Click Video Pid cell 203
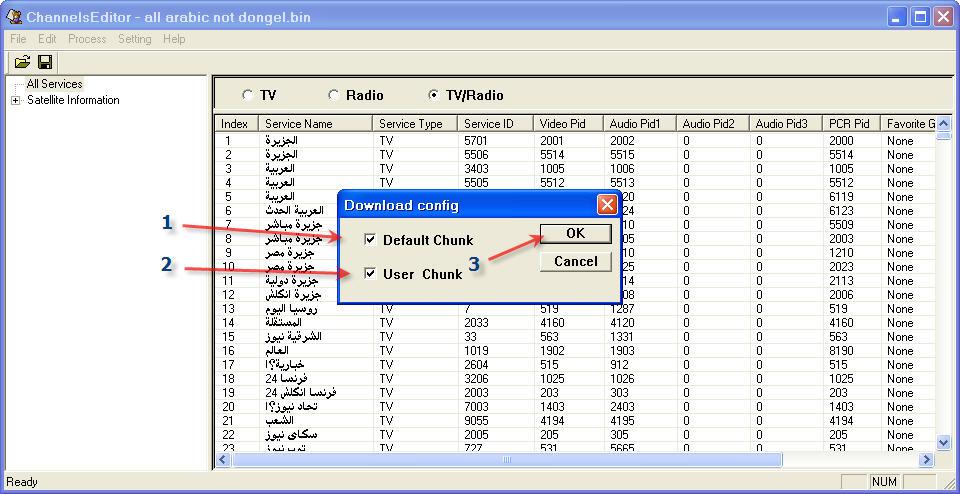Viewport: 960px width, 494px height. tap(549, 393)
